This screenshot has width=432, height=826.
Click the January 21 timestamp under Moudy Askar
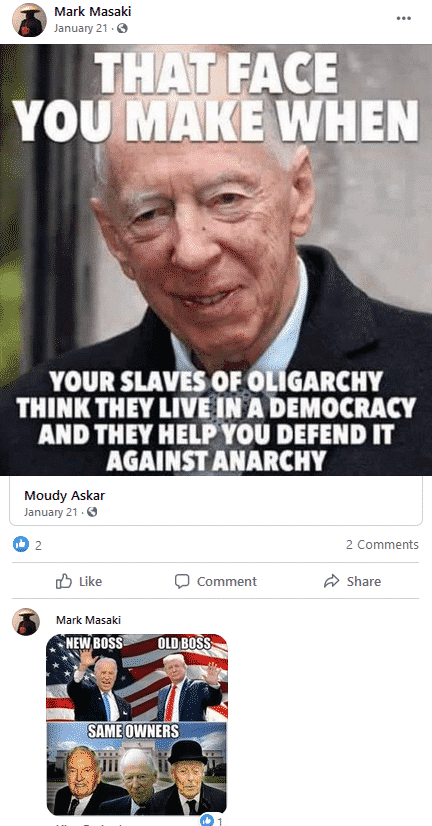pyautogui.click(x=51, y=512)
